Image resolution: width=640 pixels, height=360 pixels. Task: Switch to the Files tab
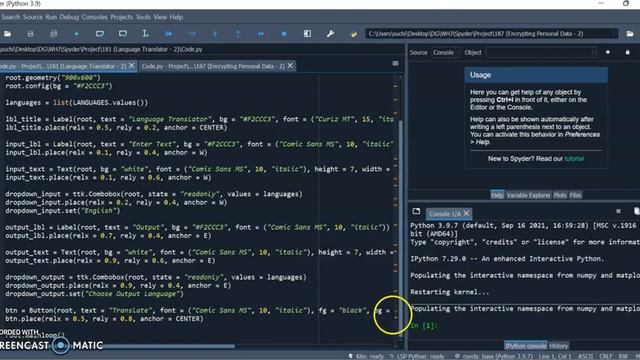pyautogui.click(x=575, y=195)
